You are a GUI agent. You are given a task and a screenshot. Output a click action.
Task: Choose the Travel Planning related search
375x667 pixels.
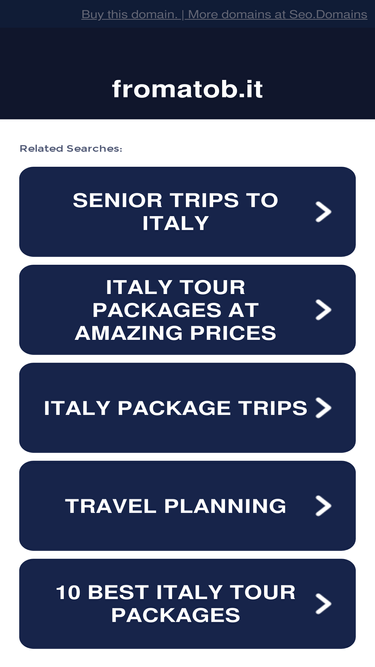pos(188,505)
